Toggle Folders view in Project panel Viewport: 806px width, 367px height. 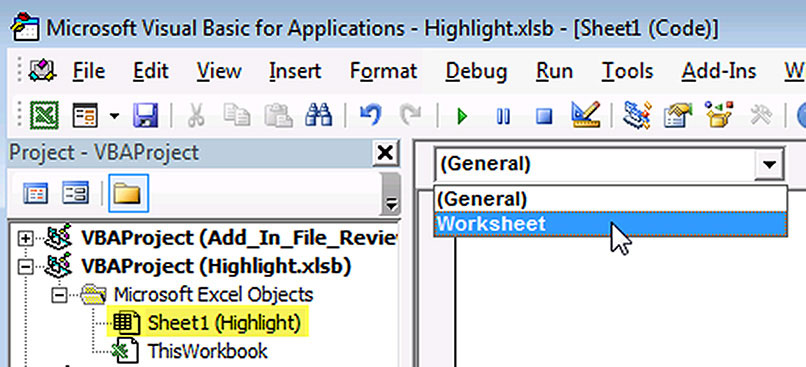tap(128, 193)
